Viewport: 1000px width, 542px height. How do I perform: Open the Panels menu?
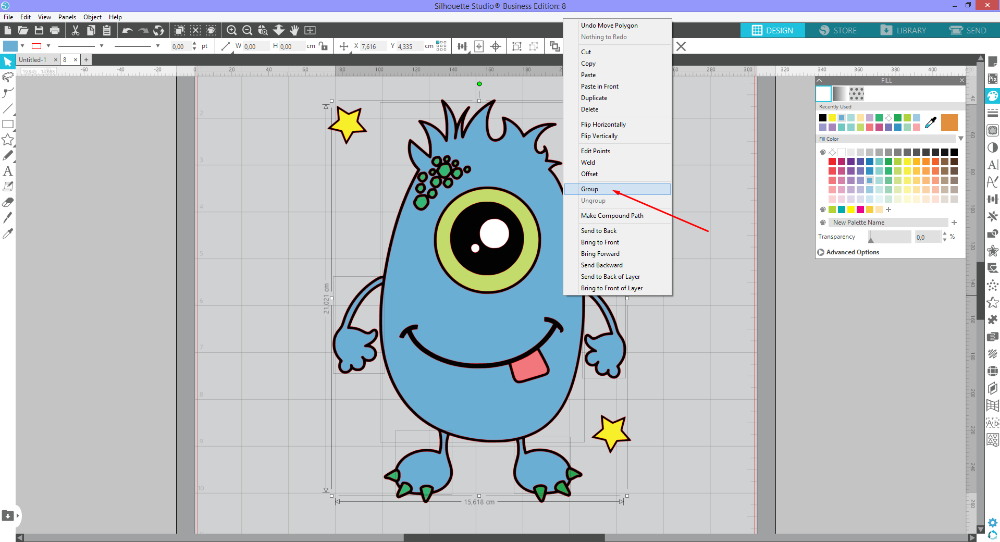coord(67,17)
